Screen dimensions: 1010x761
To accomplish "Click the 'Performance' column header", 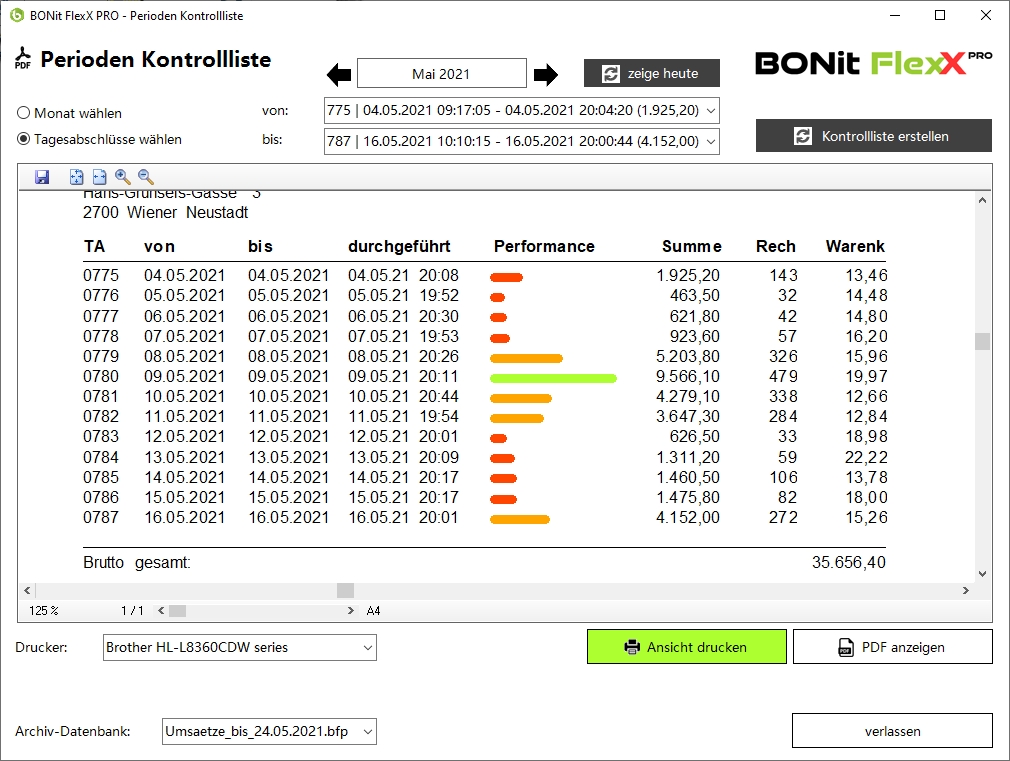I will [544, 246].
